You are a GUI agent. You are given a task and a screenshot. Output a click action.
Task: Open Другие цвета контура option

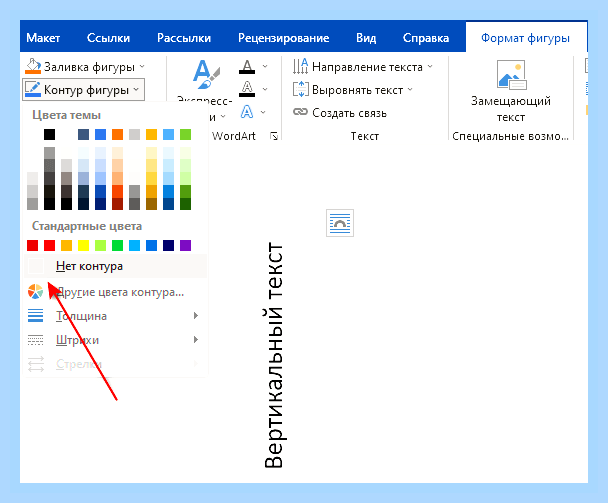[115, 292]
